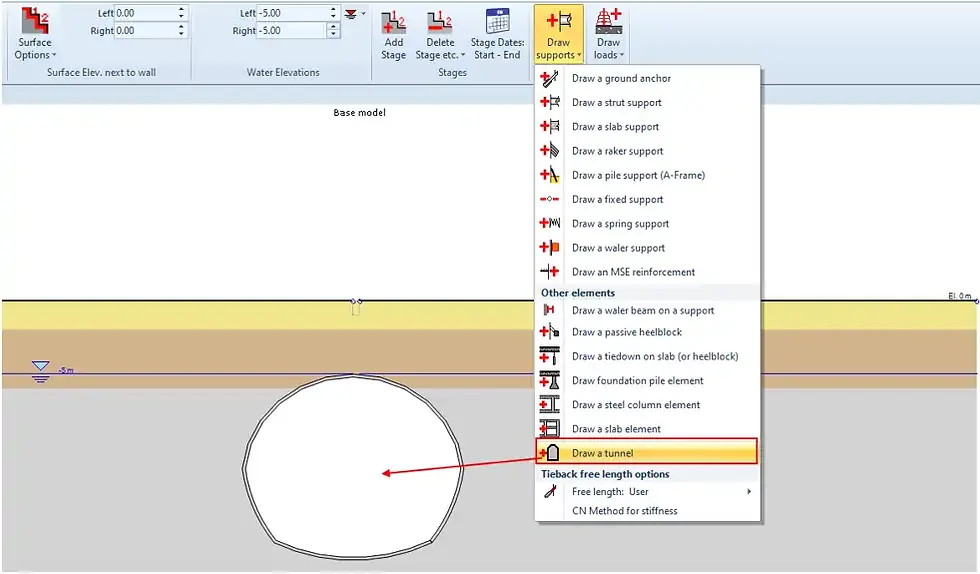This screenshot has width=980, height=574.
Task: Step the Left water elevation spinner
Action: click(x=333, y=13)
